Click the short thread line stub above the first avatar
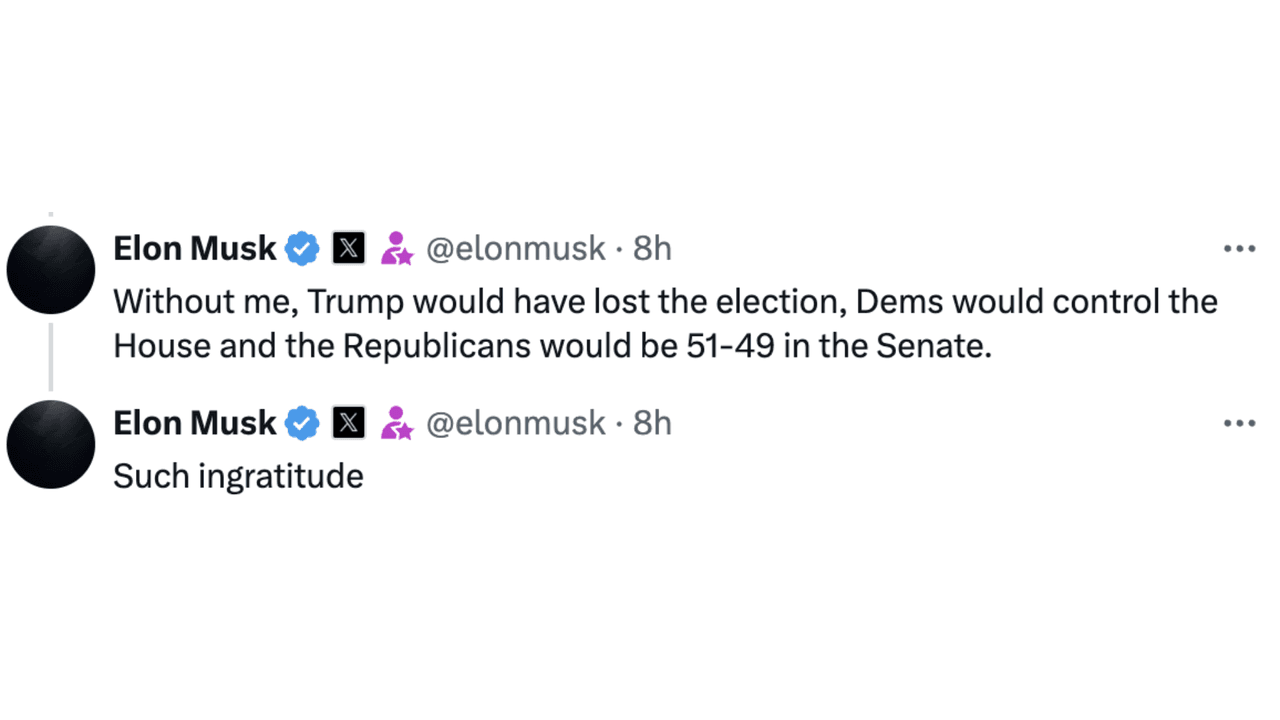The image size is (1280, 720). coord(51,214)
